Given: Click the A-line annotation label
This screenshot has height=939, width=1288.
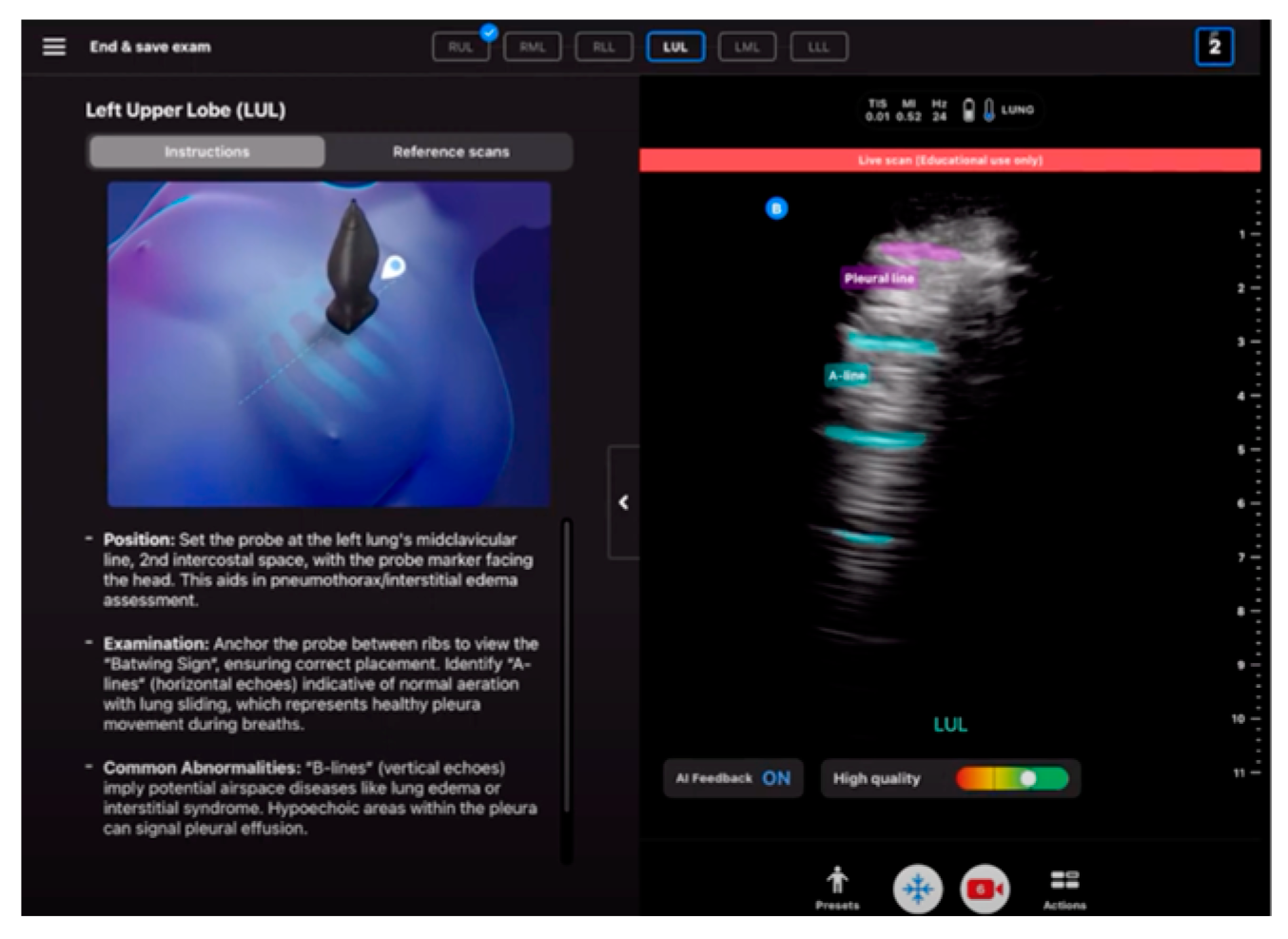Looking at the screenshot, I should [847, 376].
